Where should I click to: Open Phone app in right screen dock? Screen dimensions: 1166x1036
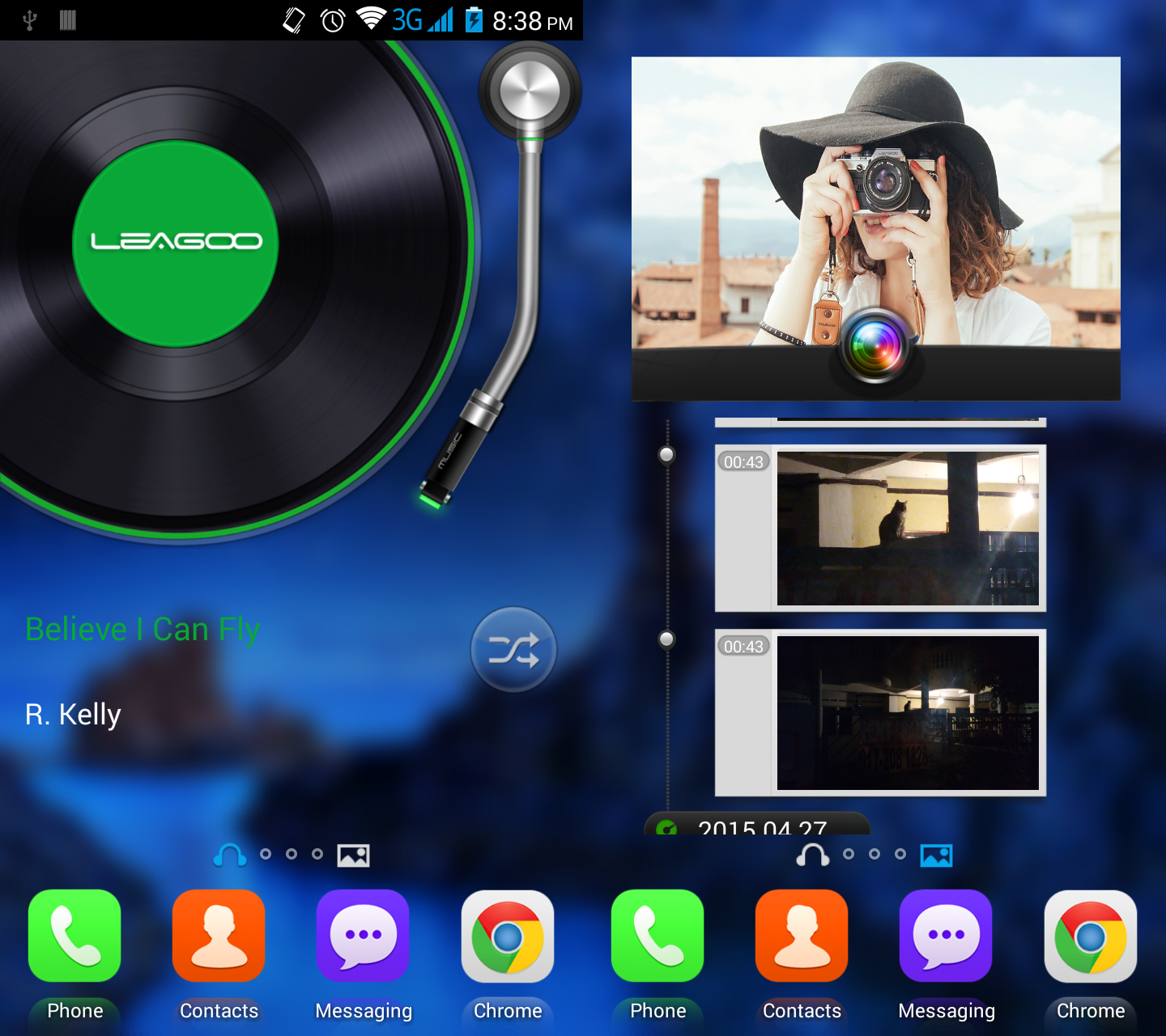pyautogui.click(x=657, y=936)
